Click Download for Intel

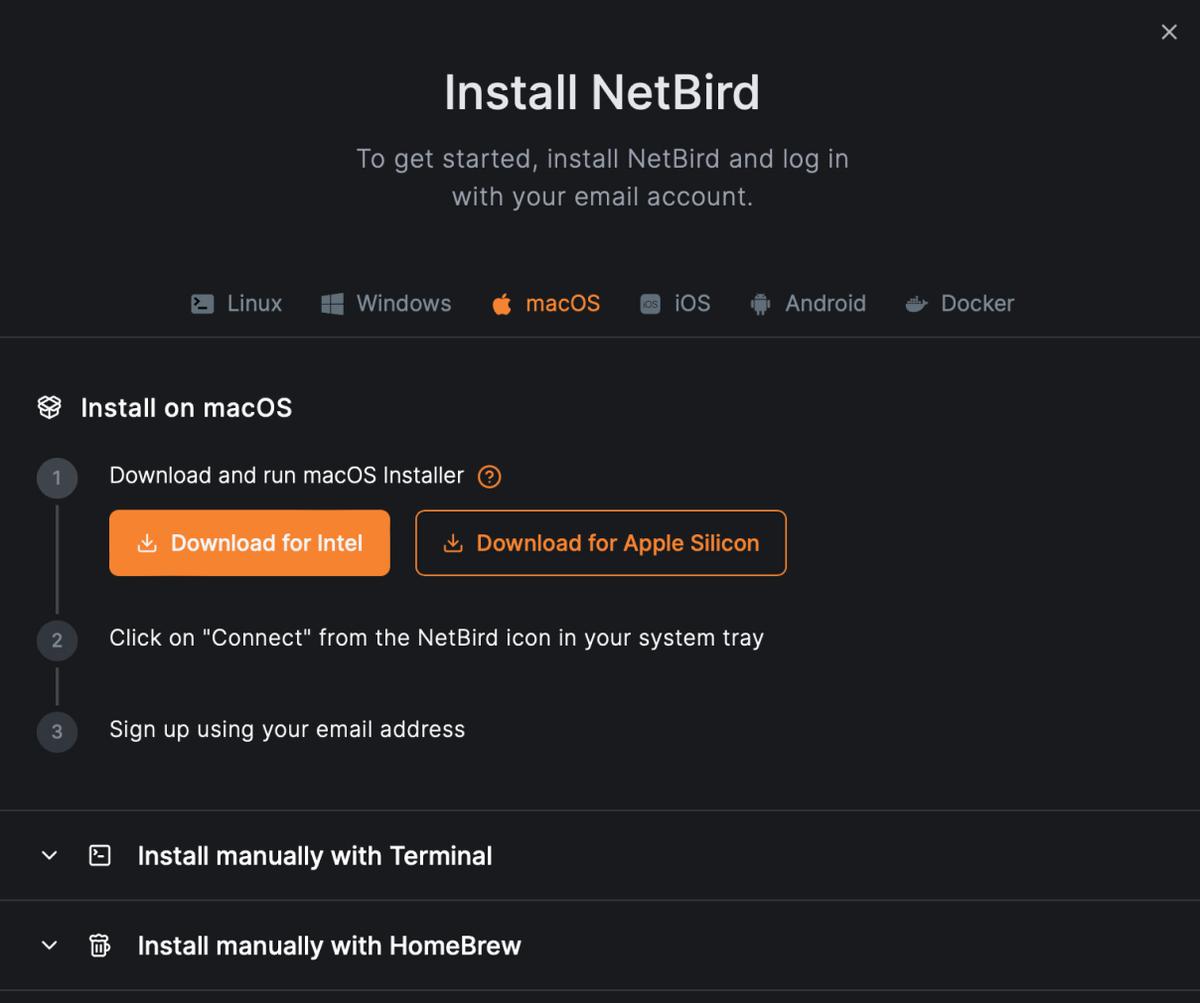(x=249, y=542)
